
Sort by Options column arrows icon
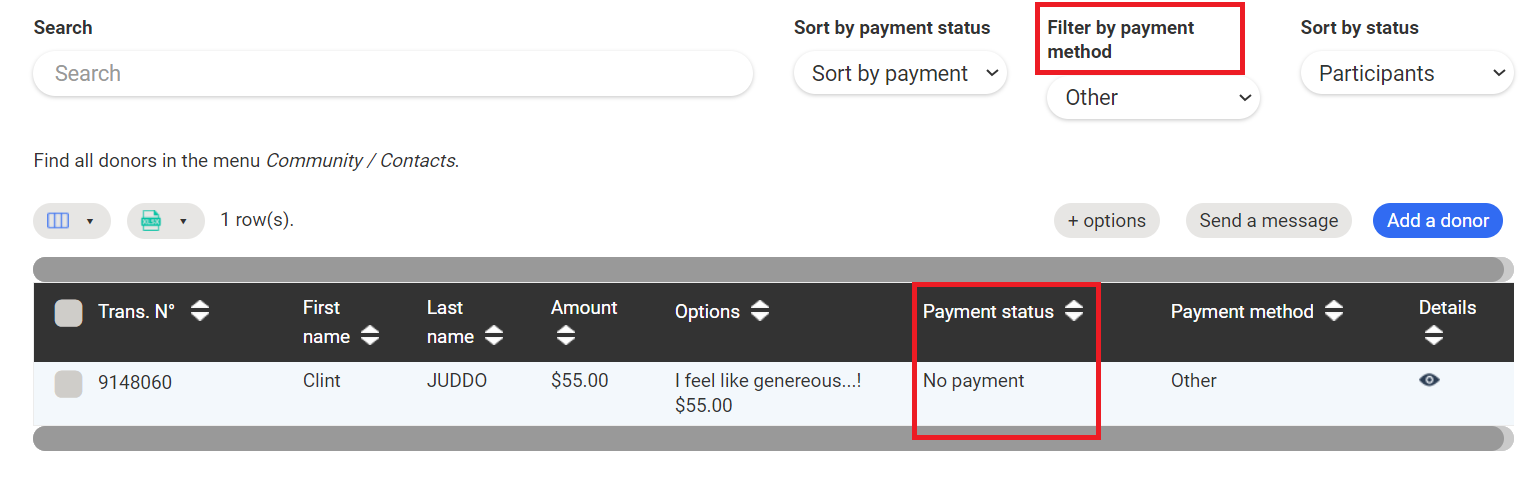(760, 311)
